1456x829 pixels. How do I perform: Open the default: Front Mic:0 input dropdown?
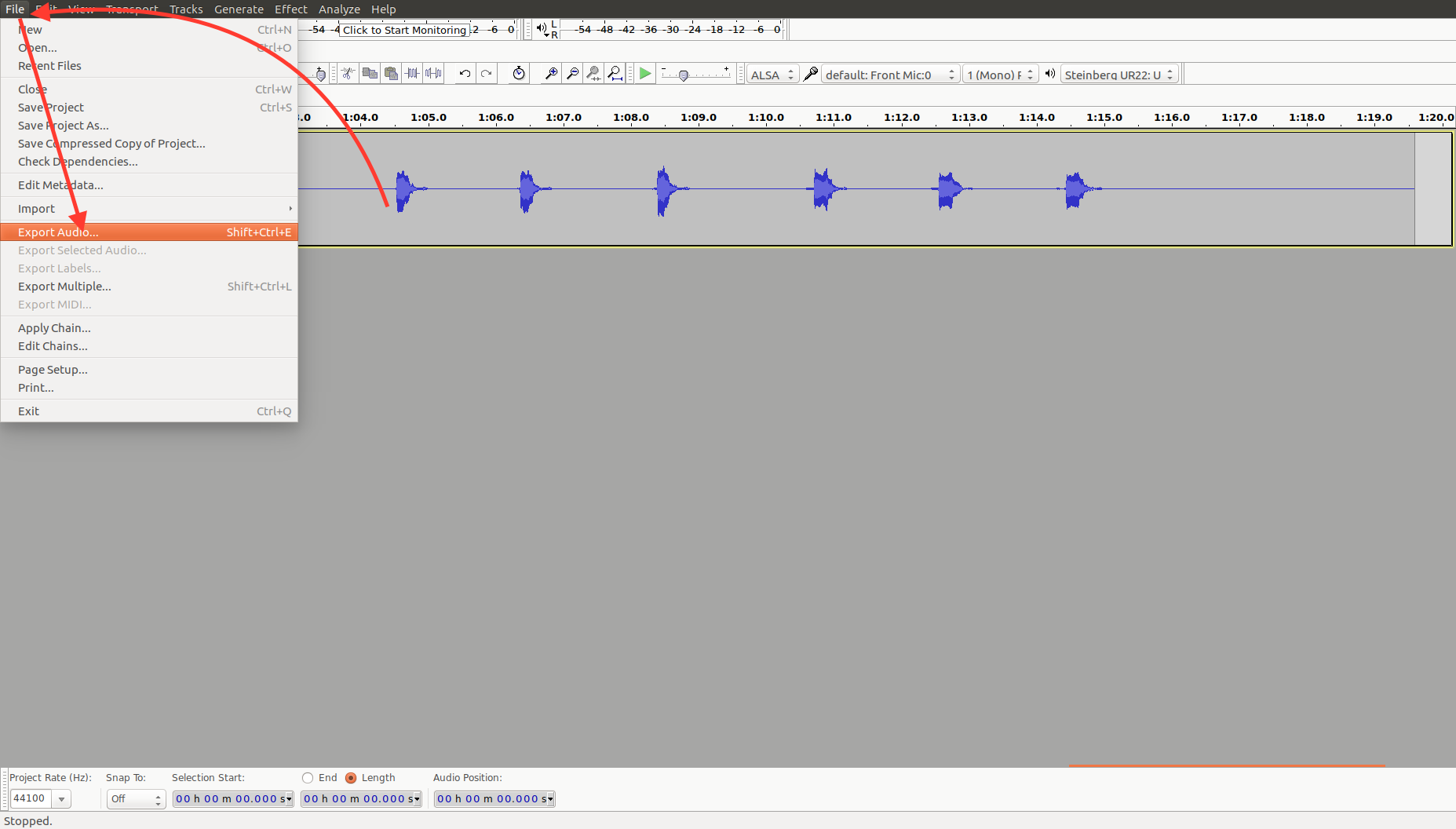tap(889, 75)
